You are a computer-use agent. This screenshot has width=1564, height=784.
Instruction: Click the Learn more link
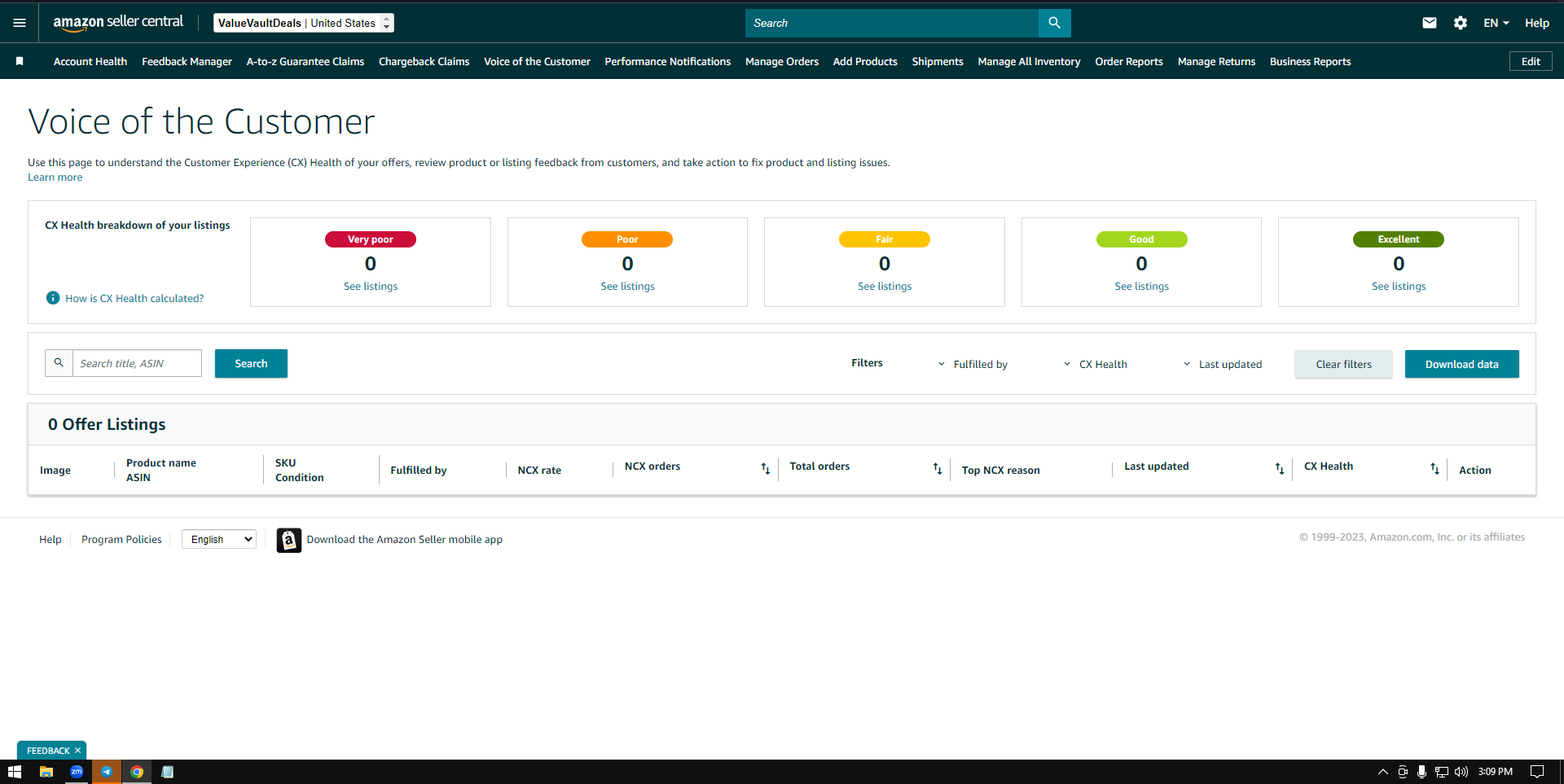click(x=55, y=177)
